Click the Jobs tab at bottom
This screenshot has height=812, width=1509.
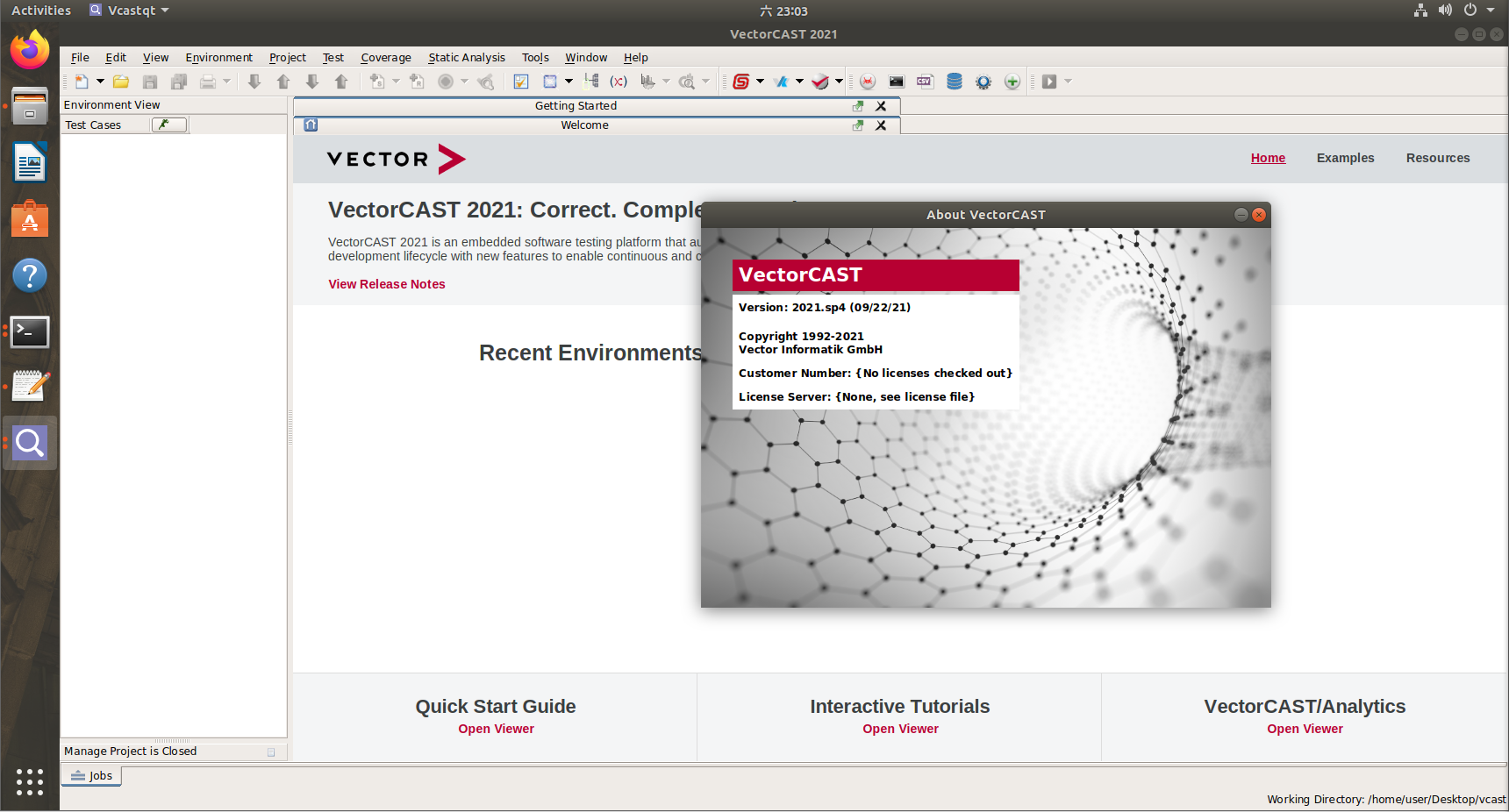coord(90,775)
